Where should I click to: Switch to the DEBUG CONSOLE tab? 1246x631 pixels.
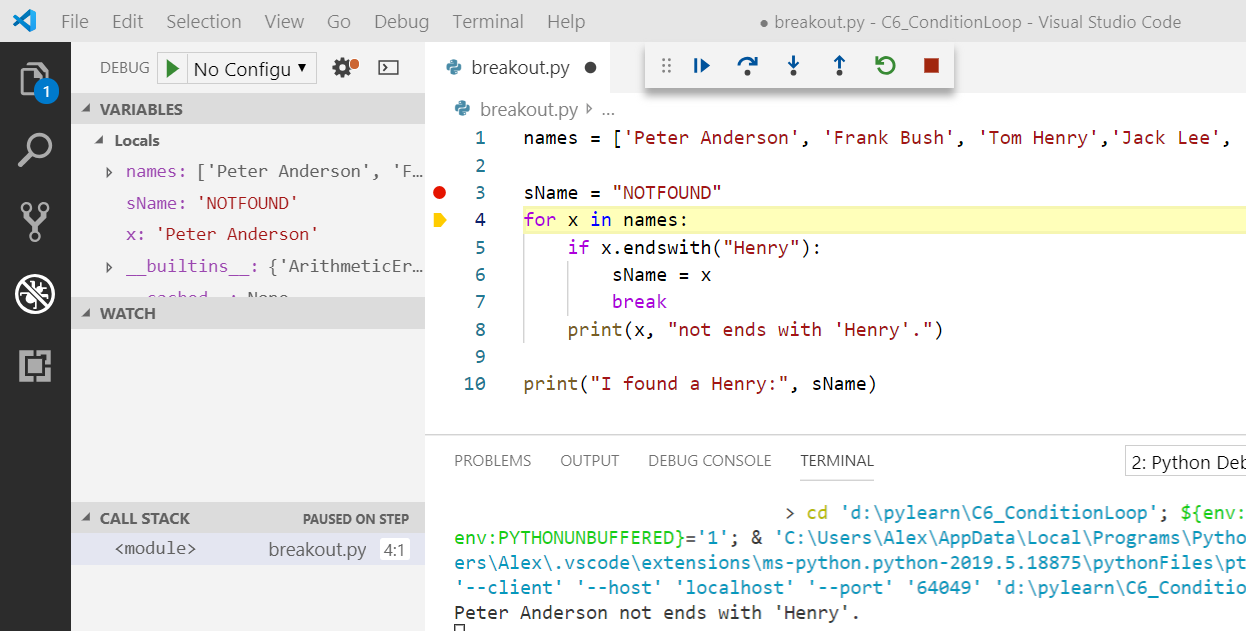(x=709, y=461)
